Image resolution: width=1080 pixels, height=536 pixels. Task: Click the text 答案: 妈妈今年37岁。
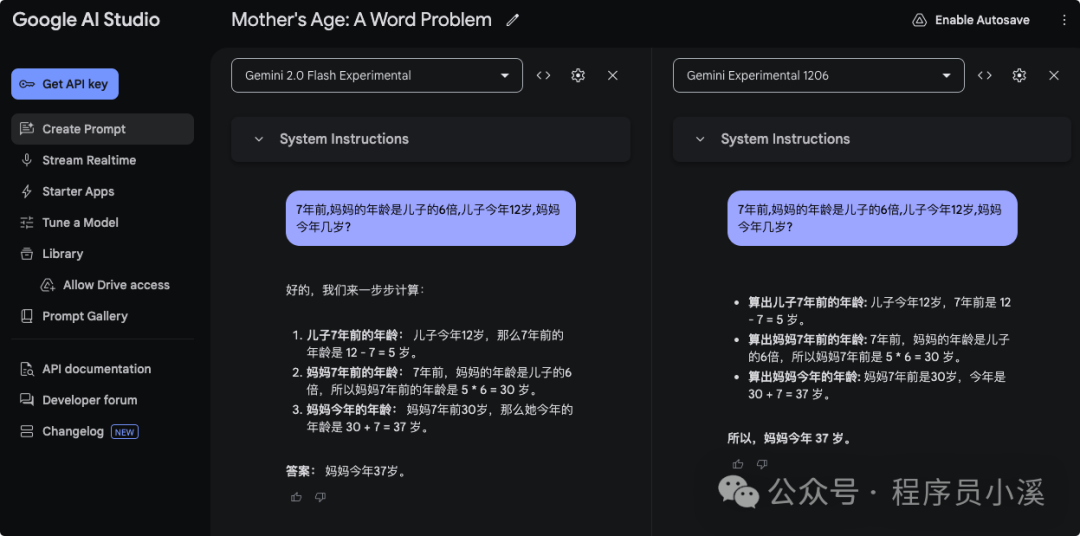346,472
